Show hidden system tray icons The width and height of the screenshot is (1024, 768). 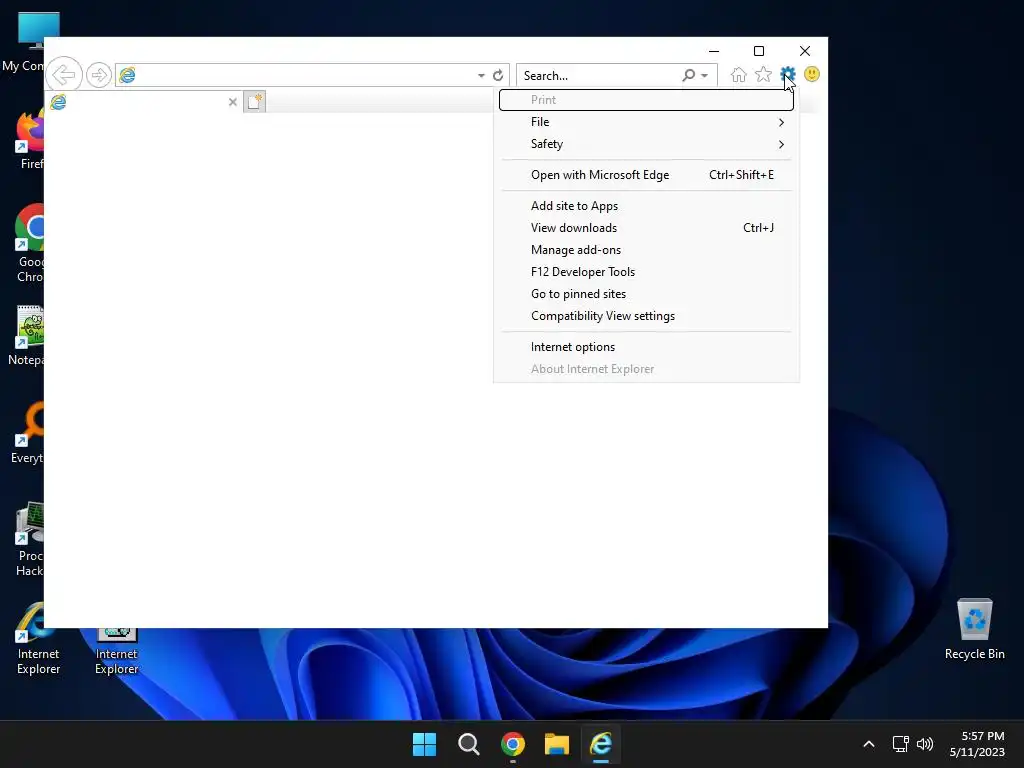coord(869,744)
